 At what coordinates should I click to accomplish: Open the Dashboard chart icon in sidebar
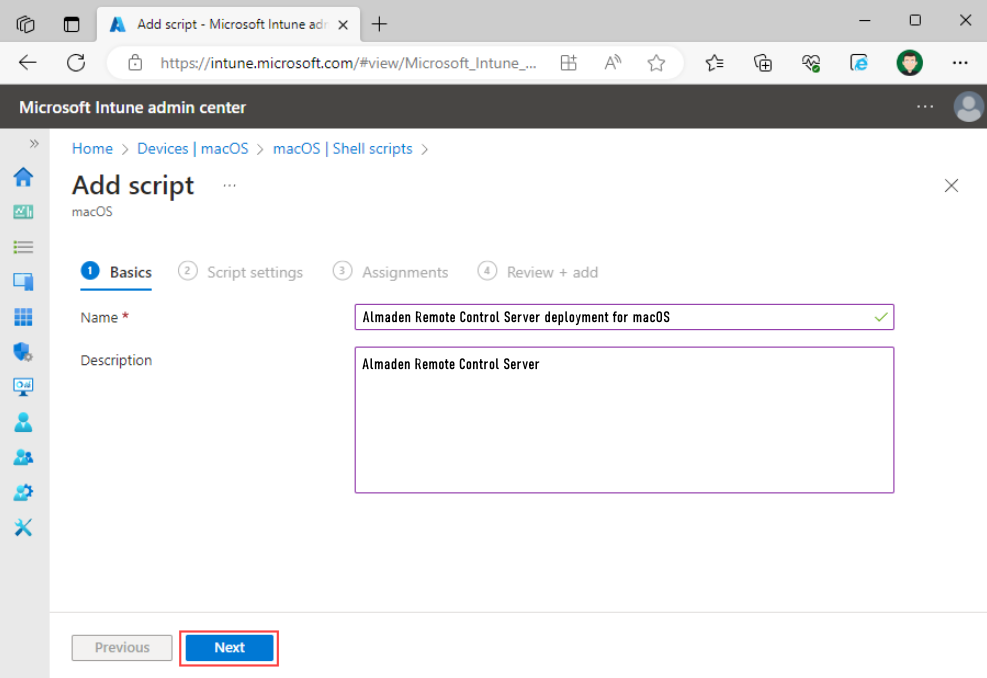pyautogui.click(x=23, y=212)
